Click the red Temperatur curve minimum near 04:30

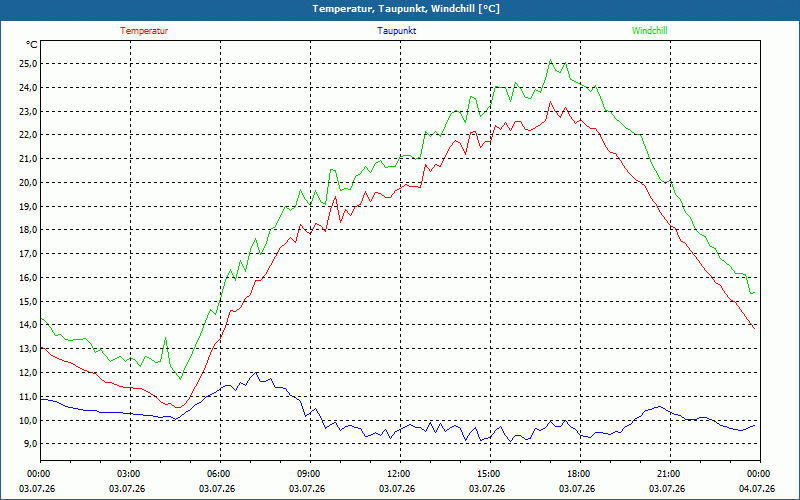tap(177, 408)
